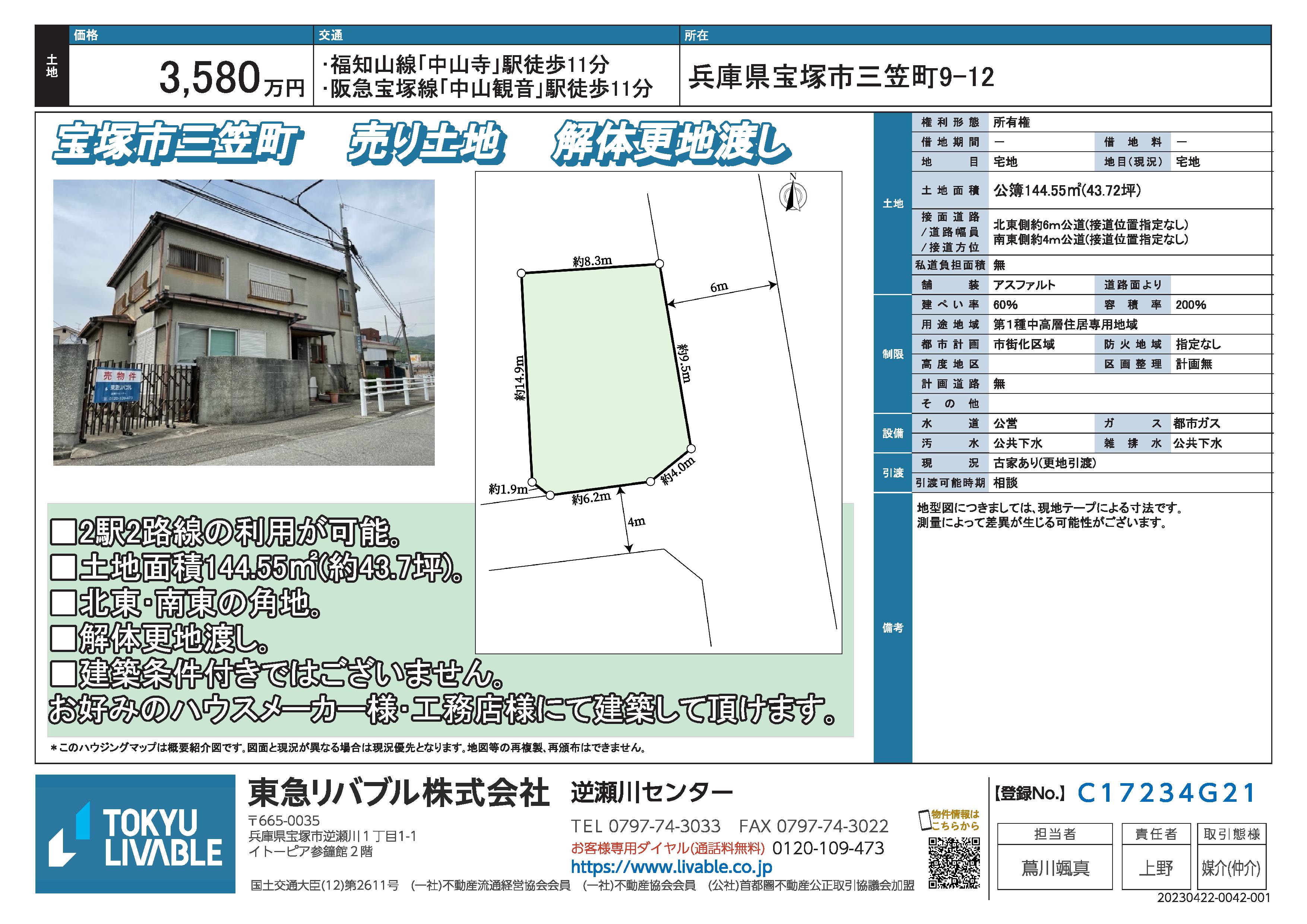1307x924 pixels.
Task: Open the https://www.livable.co.jp link
Action: (671, 867)
